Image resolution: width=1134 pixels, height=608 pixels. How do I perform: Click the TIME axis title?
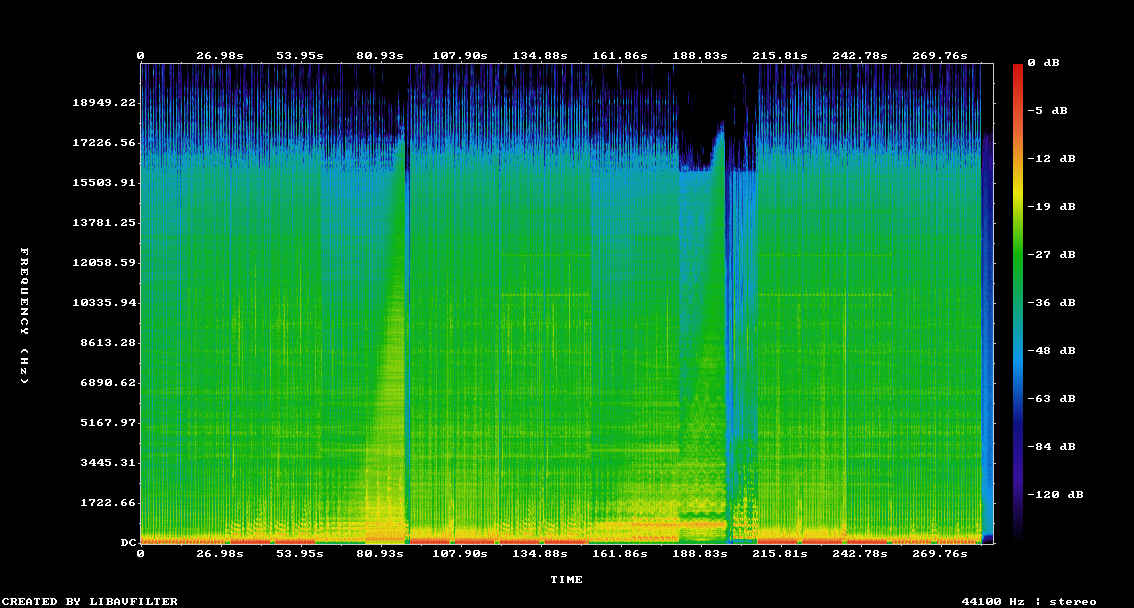(566, 580)
